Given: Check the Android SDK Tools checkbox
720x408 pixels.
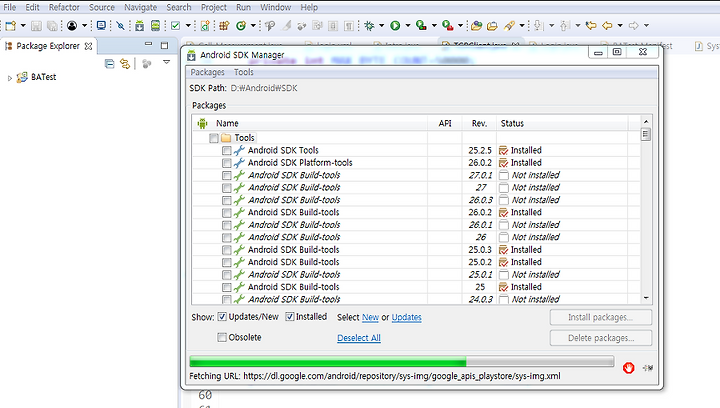Looking at the screenshot, I should [x=226, y=151].
